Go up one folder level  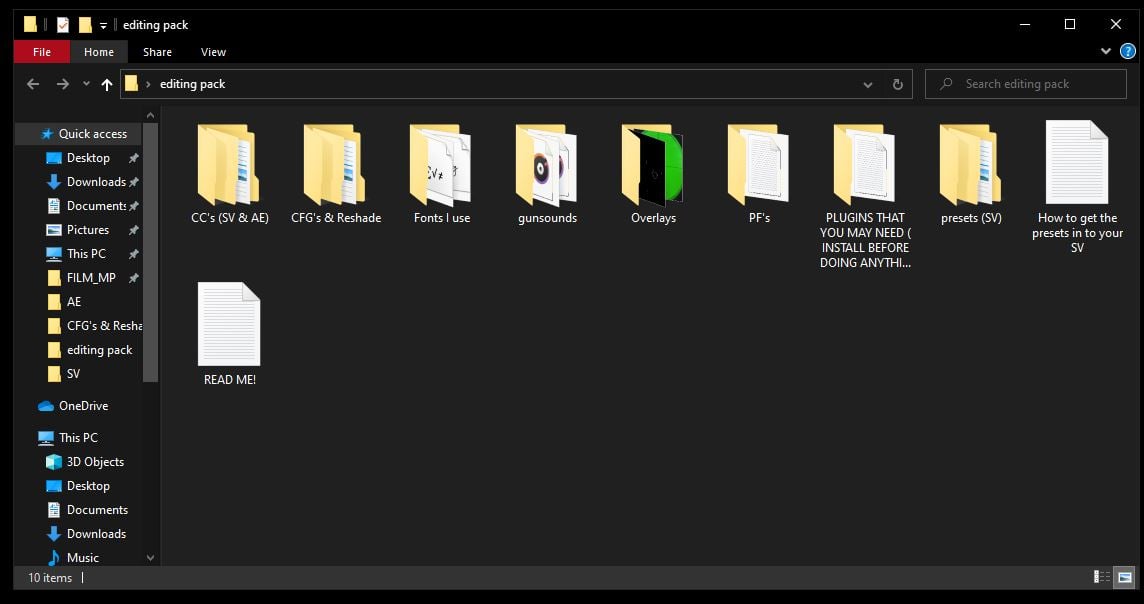[107, 85]
